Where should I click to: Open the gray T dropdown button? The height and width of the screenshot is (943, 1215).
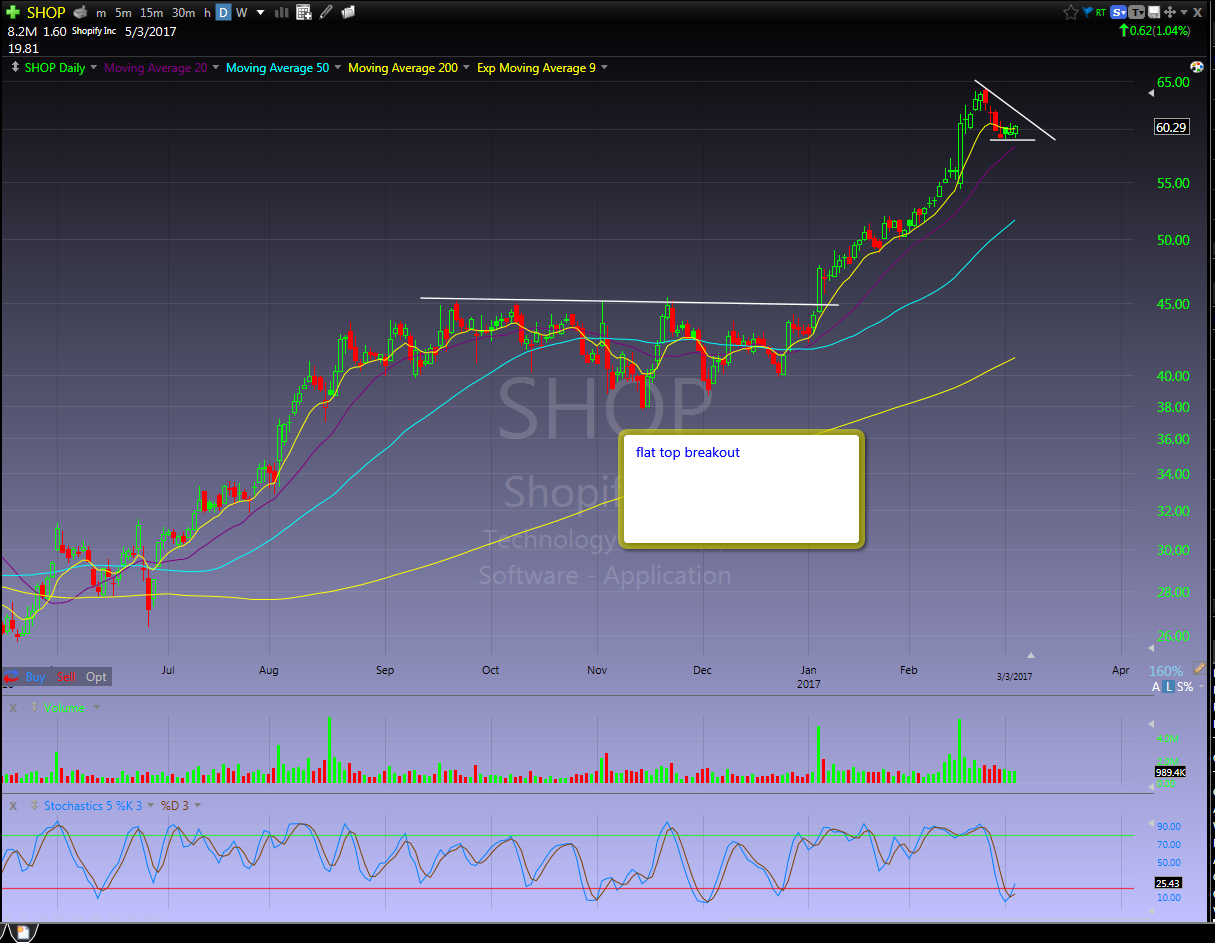point(1138,12)
